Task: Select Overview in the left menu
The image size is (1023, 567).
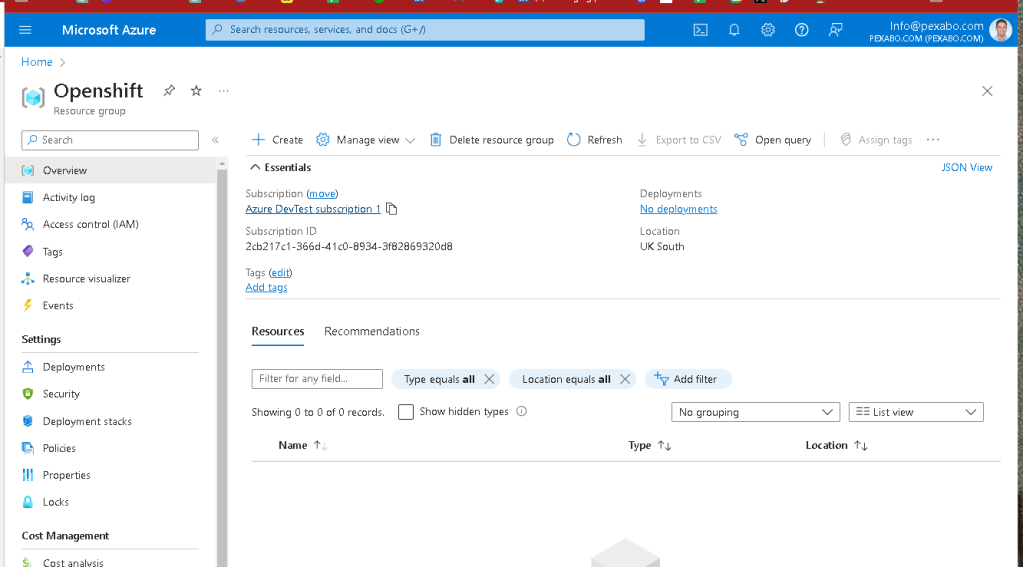Action: [110, 170]
